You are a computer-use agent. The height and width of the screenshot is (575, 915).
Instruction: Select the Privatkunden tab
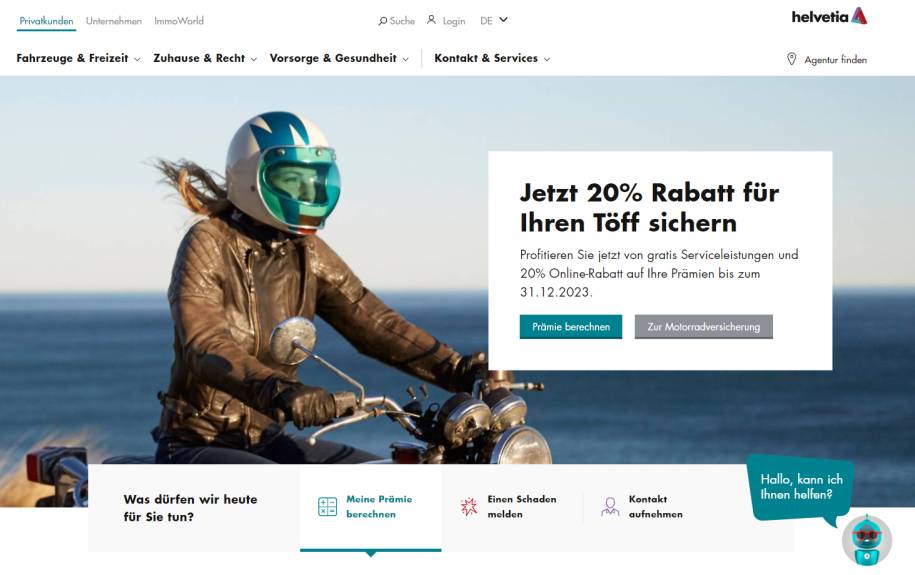click(46, 21)
